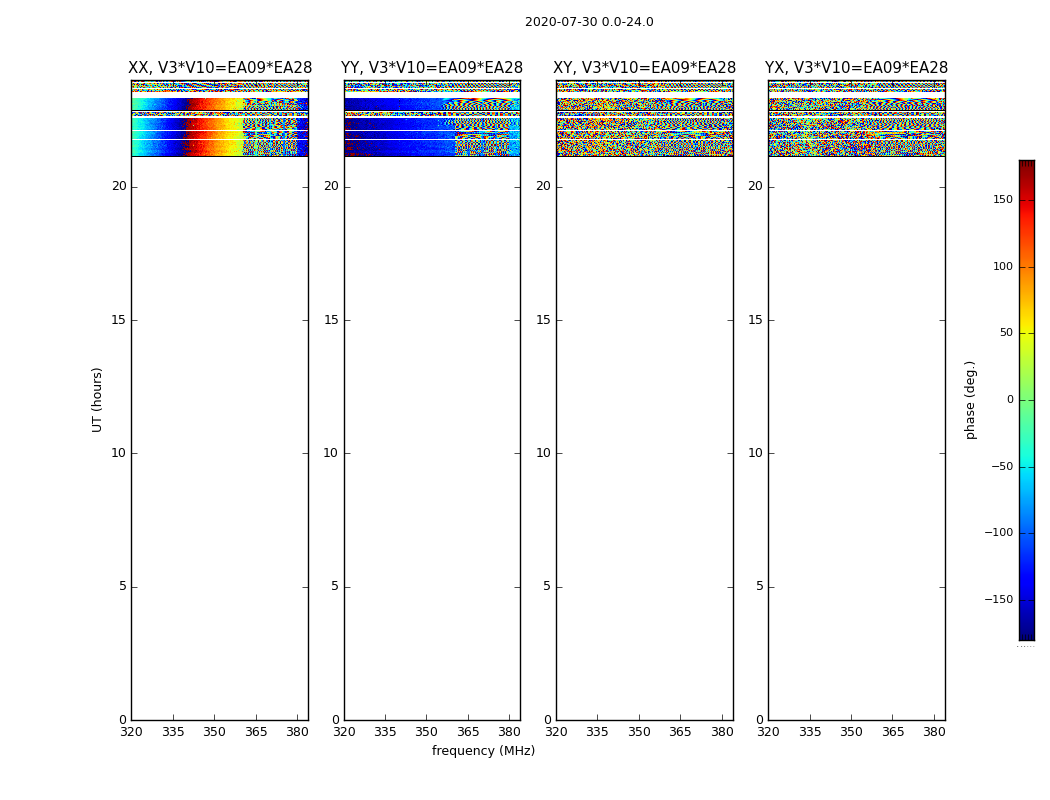Click the 10 hour tick left of XX panel
This screenshot has height=800, width=1050.
pos(119,453)
